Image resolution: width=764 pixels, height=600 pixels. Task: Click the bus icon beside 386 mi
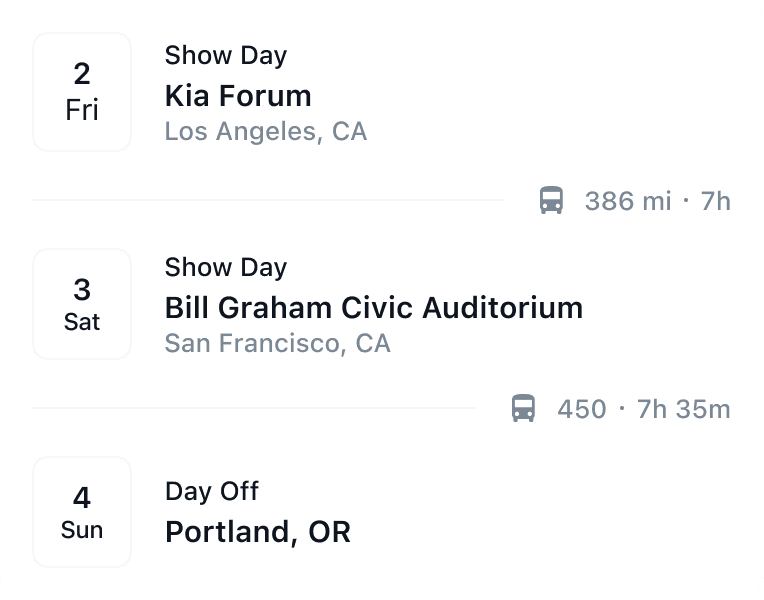(551, 201)
